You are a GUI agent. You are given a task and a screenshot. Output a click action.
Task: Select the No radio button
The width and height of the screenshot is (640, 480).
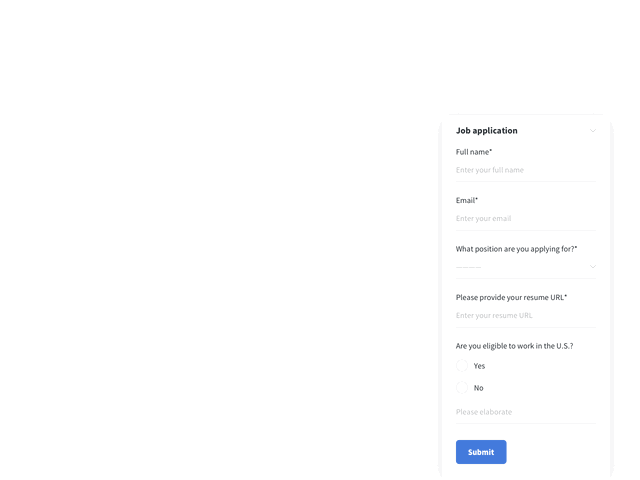pyautogui.click(x=462, y=388)
